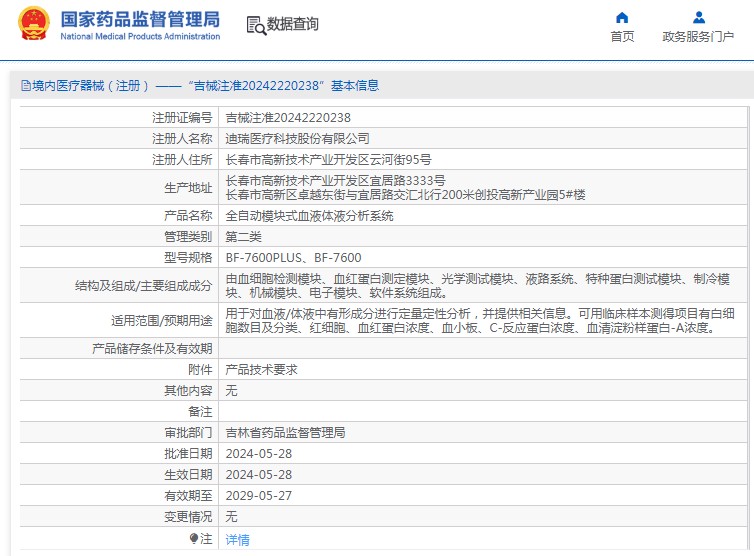
Task: Click the 结构及组成/主要组成成分 label
Action: point(143,286)
